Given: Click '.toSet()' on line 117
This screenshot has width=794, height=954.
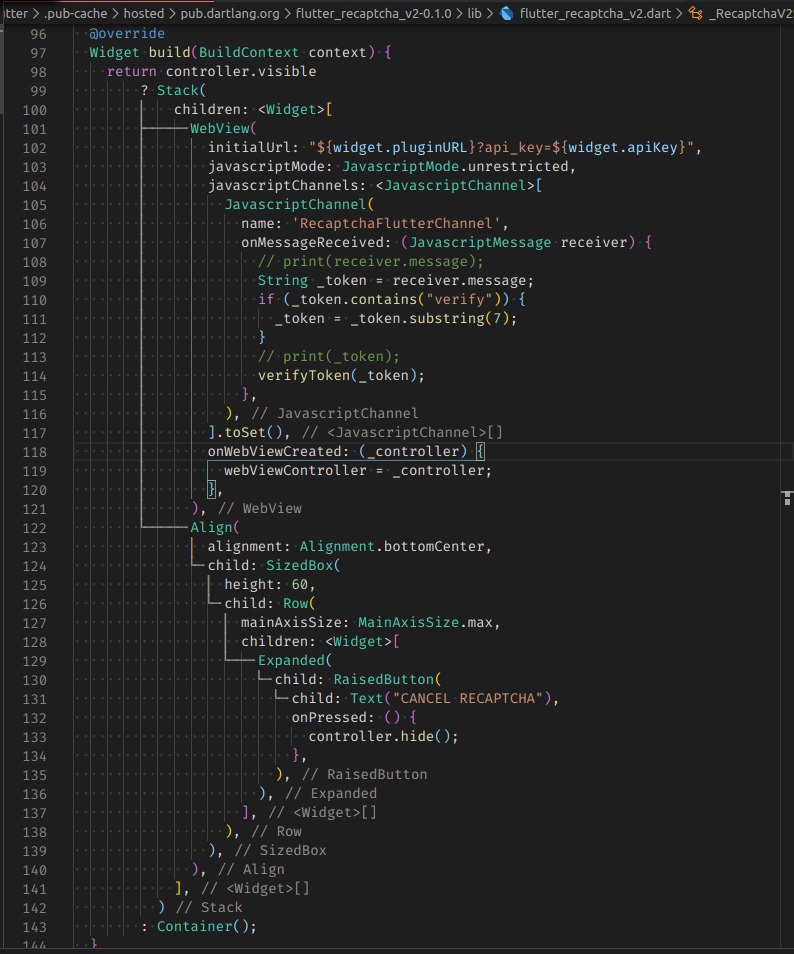Looking at the screenshot, I should click(x=249, y=433).
